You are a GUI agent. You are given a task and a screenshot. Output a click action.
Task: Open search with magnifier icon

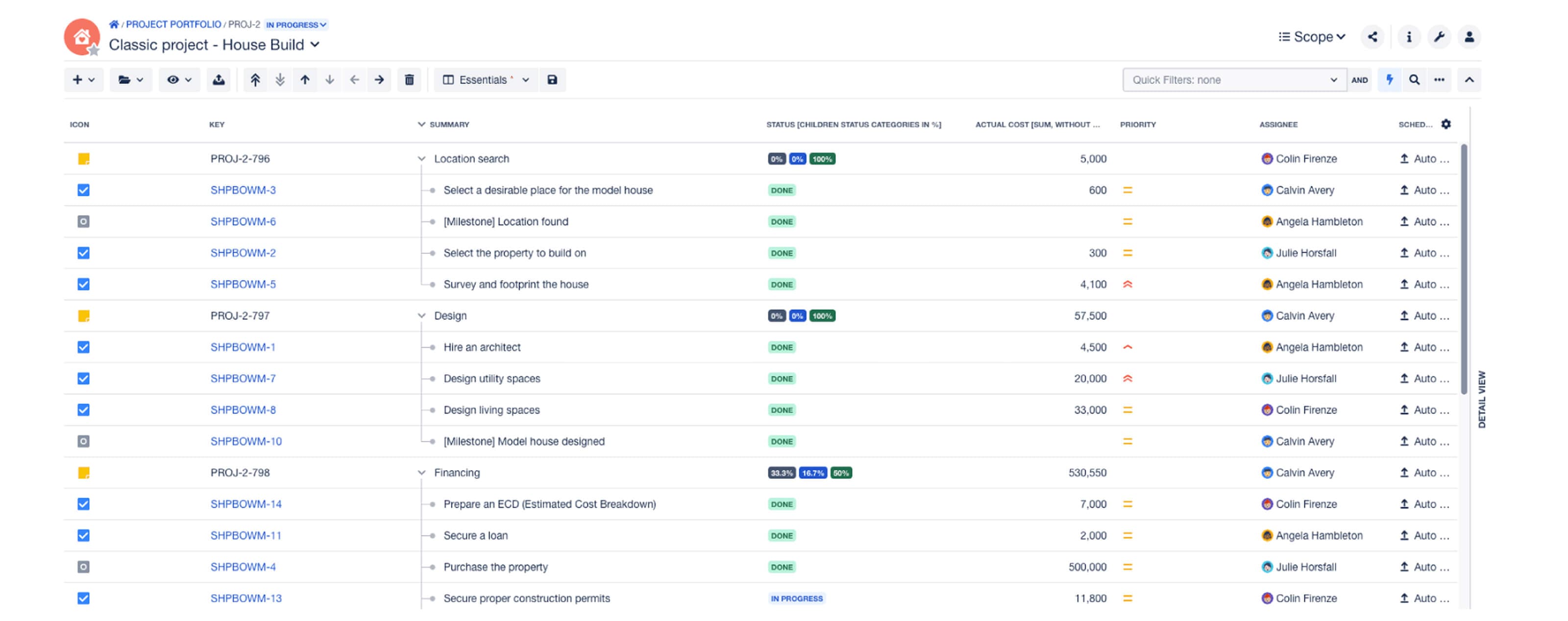click(x=1415, y=80)
